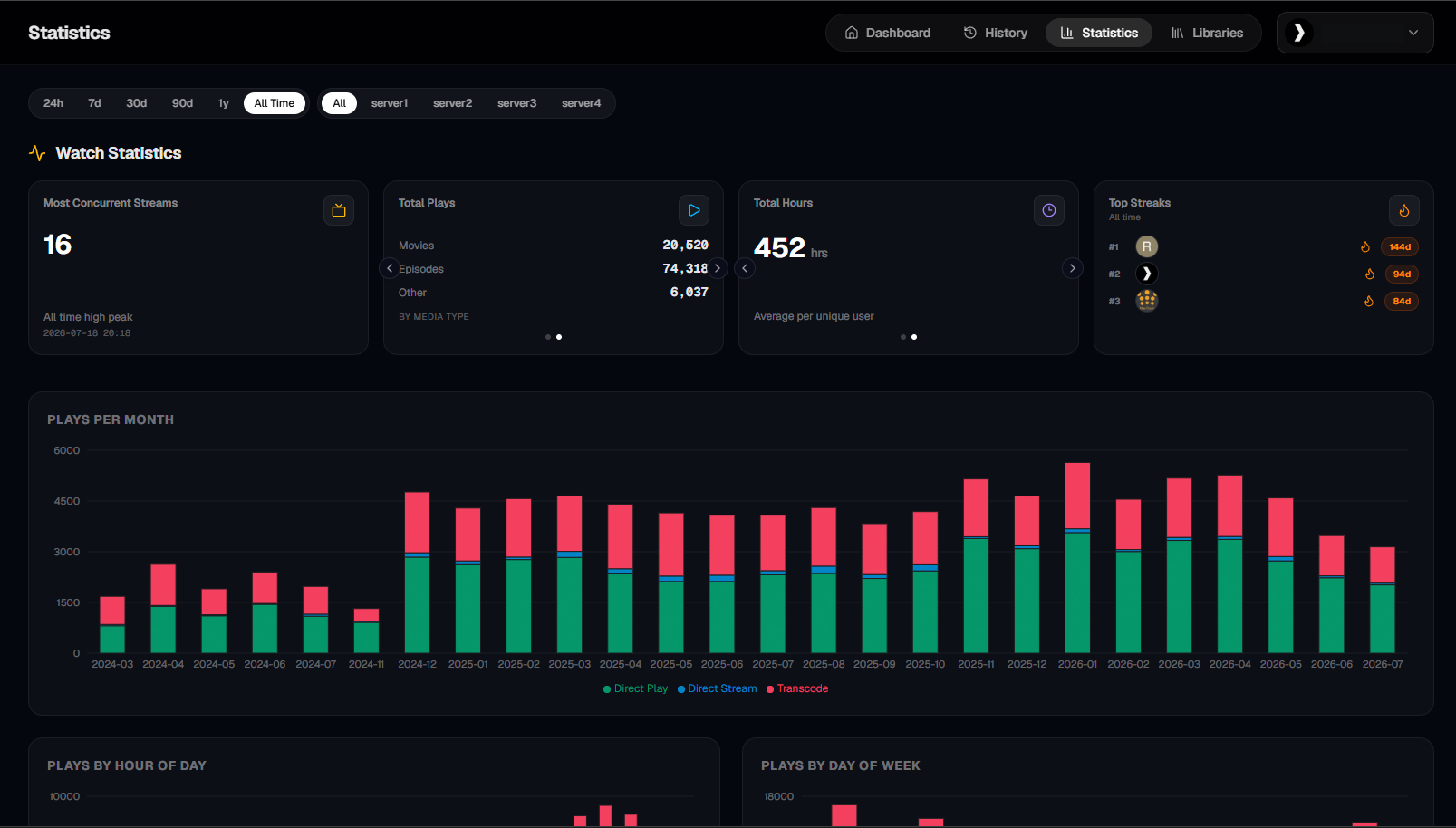Select the 7d time range

click(94, 103)
